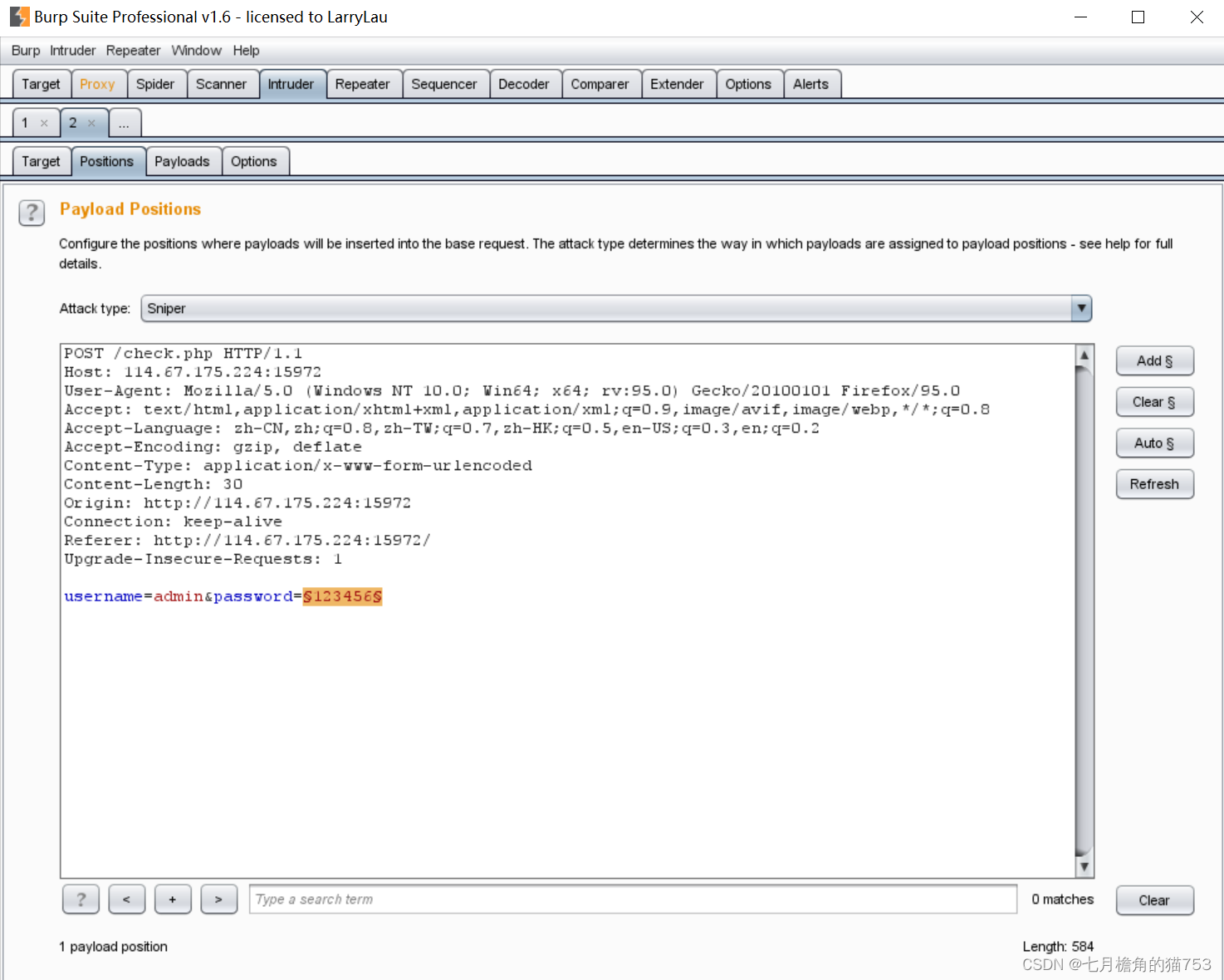Open the Intruder Target sub-tab
1224x980 pixels.
point(41,161)
